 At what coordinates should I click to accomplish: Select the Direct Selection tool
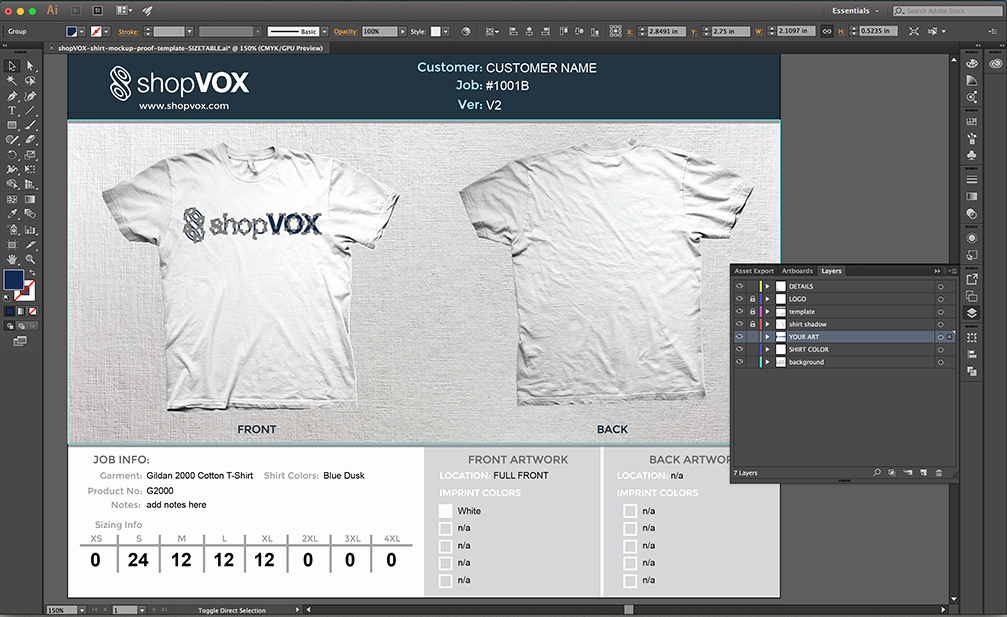pyautogui.click(x=30, y=66)
